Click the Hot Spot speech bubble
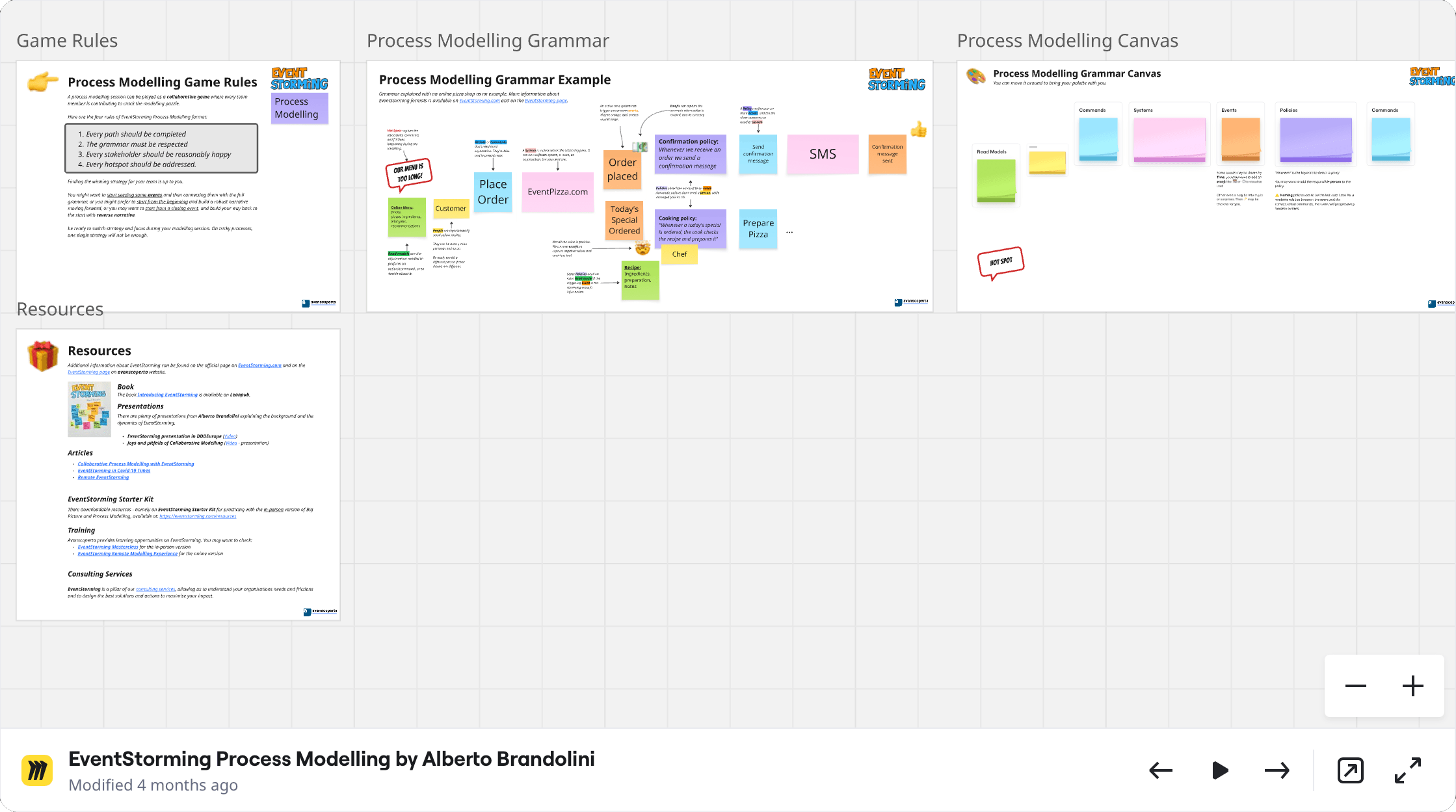1456x812 pixels. (x=1001, y=263)
